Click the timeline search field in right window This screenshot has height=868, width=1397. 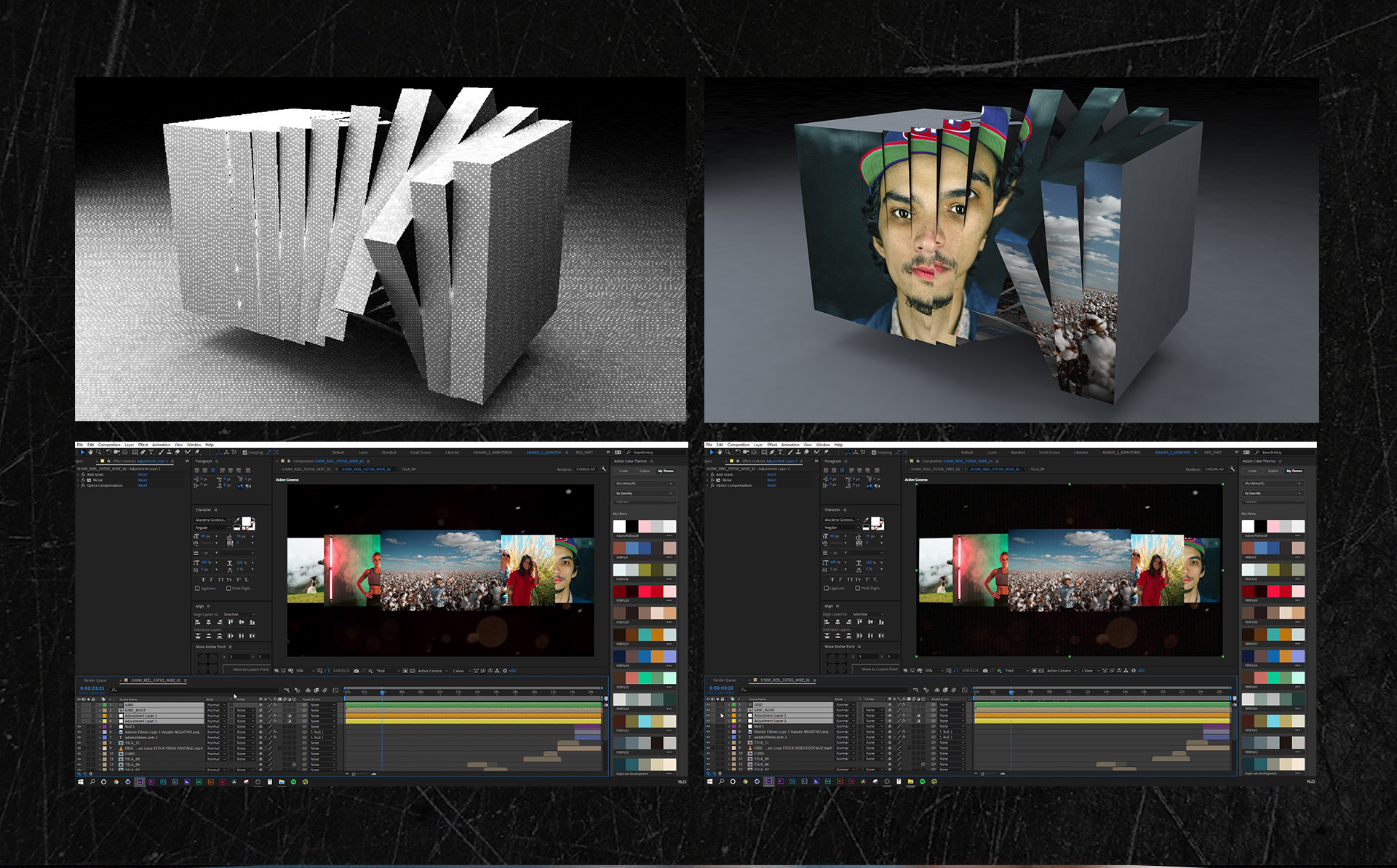pyautogui.click(x=800, y=690)
